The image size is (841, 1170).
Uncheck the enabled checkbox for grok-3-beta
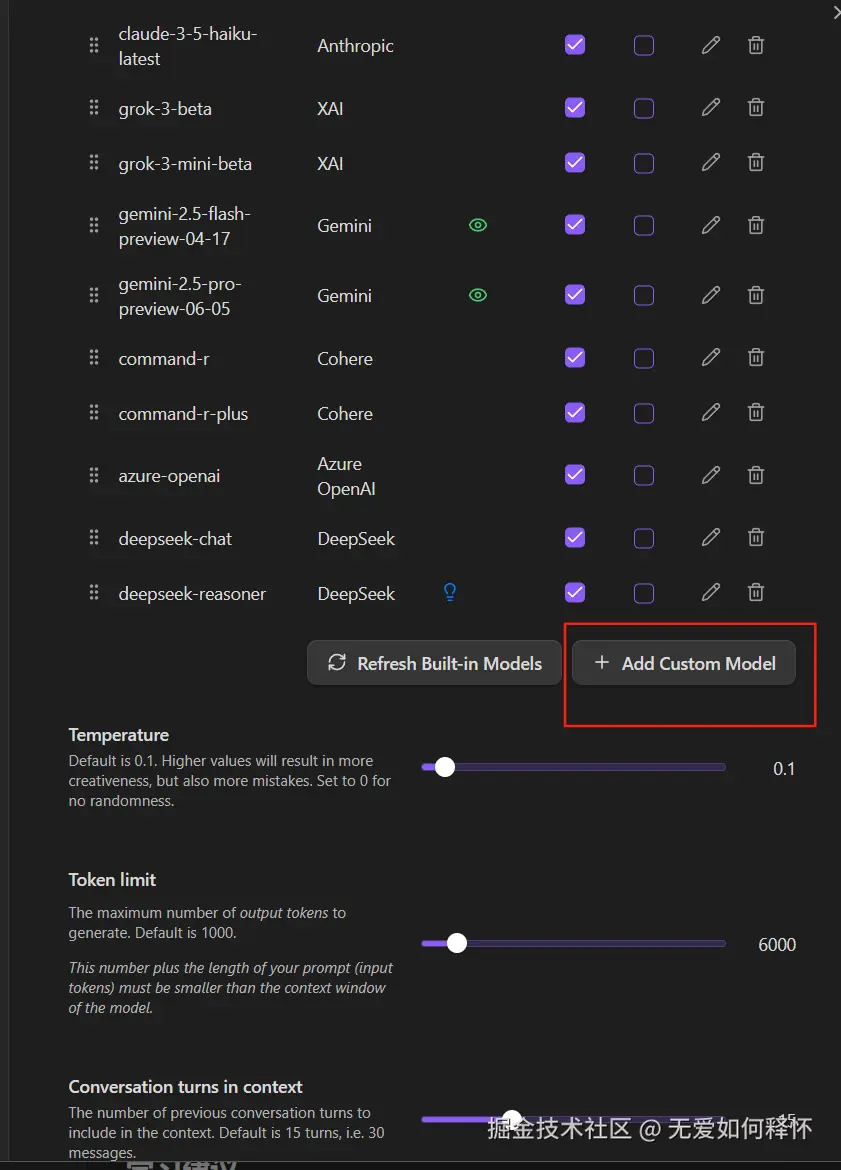575,107
